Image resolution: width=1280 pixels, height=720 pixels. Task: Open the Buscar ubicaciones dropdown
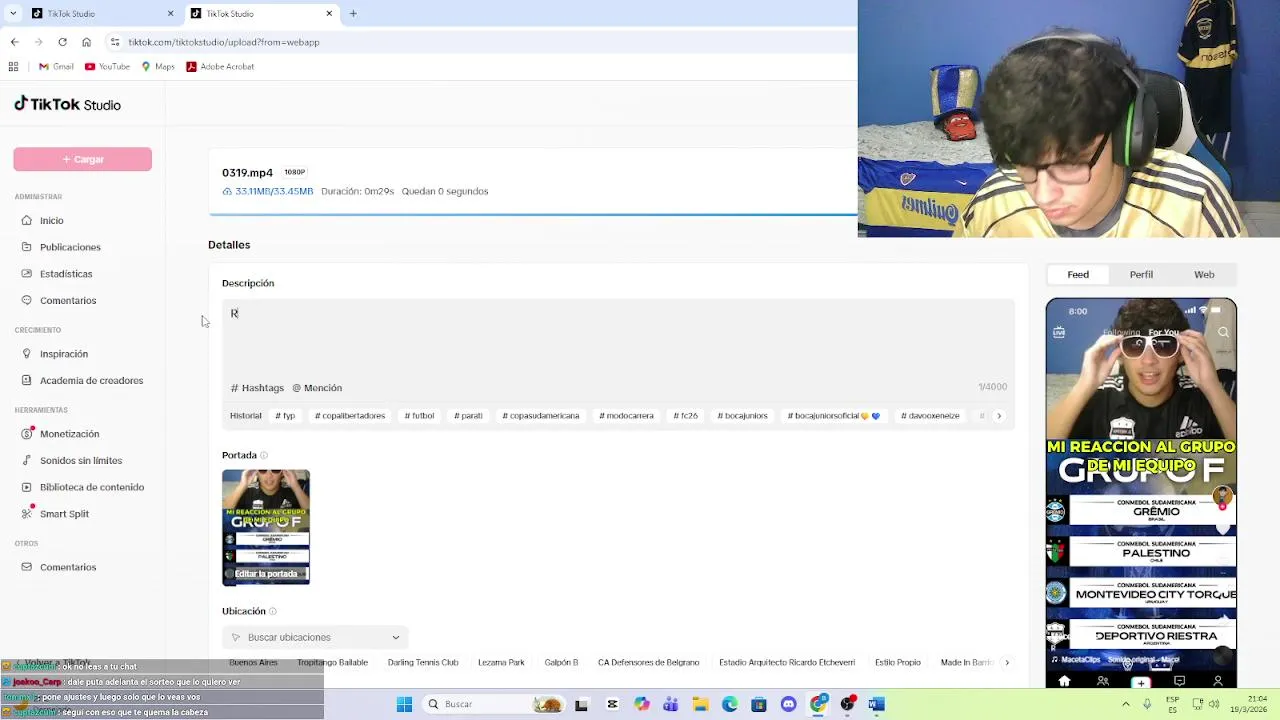click(x=315, y=637)
